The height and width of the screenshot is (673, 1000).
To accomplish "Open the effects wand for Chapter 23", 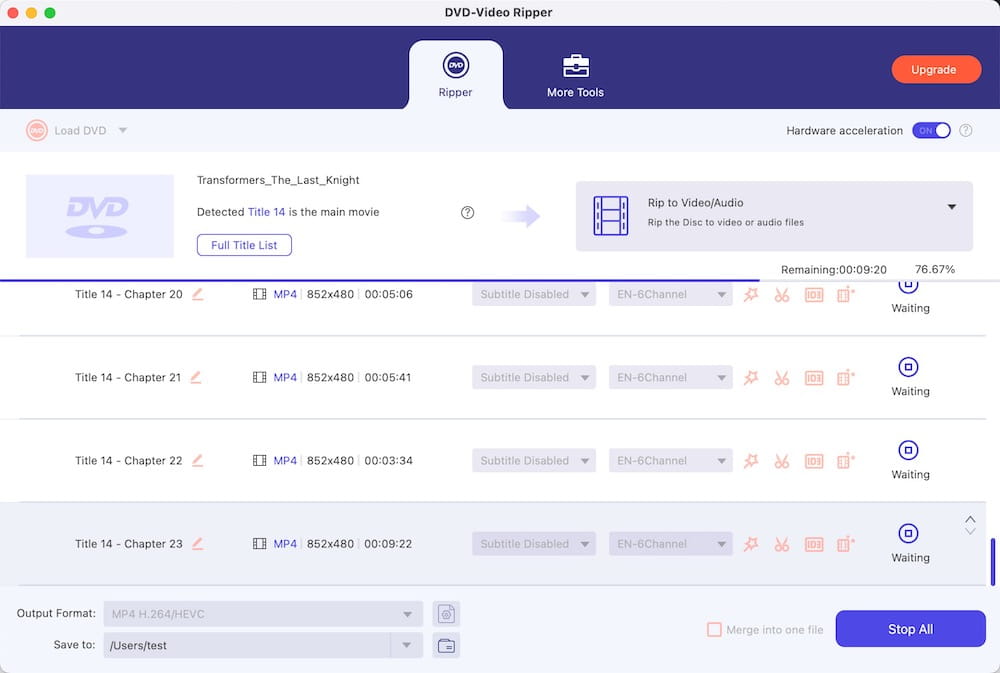I will [751, 544].
